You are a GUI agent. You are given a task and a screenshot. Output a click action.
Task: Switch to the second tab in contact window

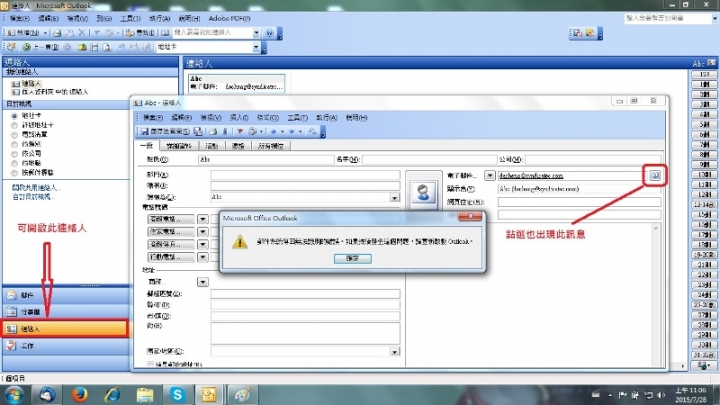179,146
